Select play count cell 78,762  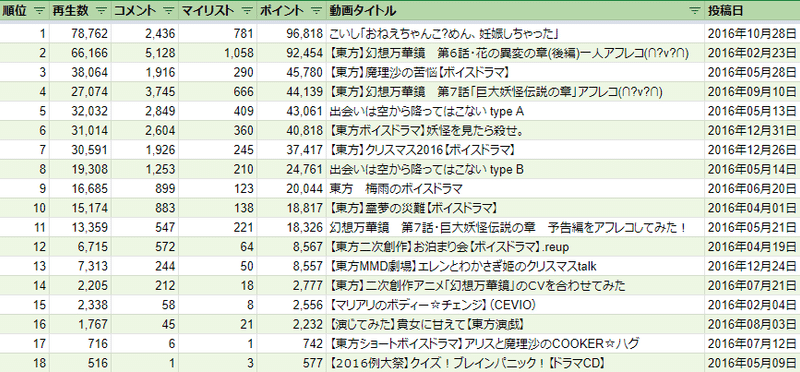pyautogui.click(x=80, y=34)
